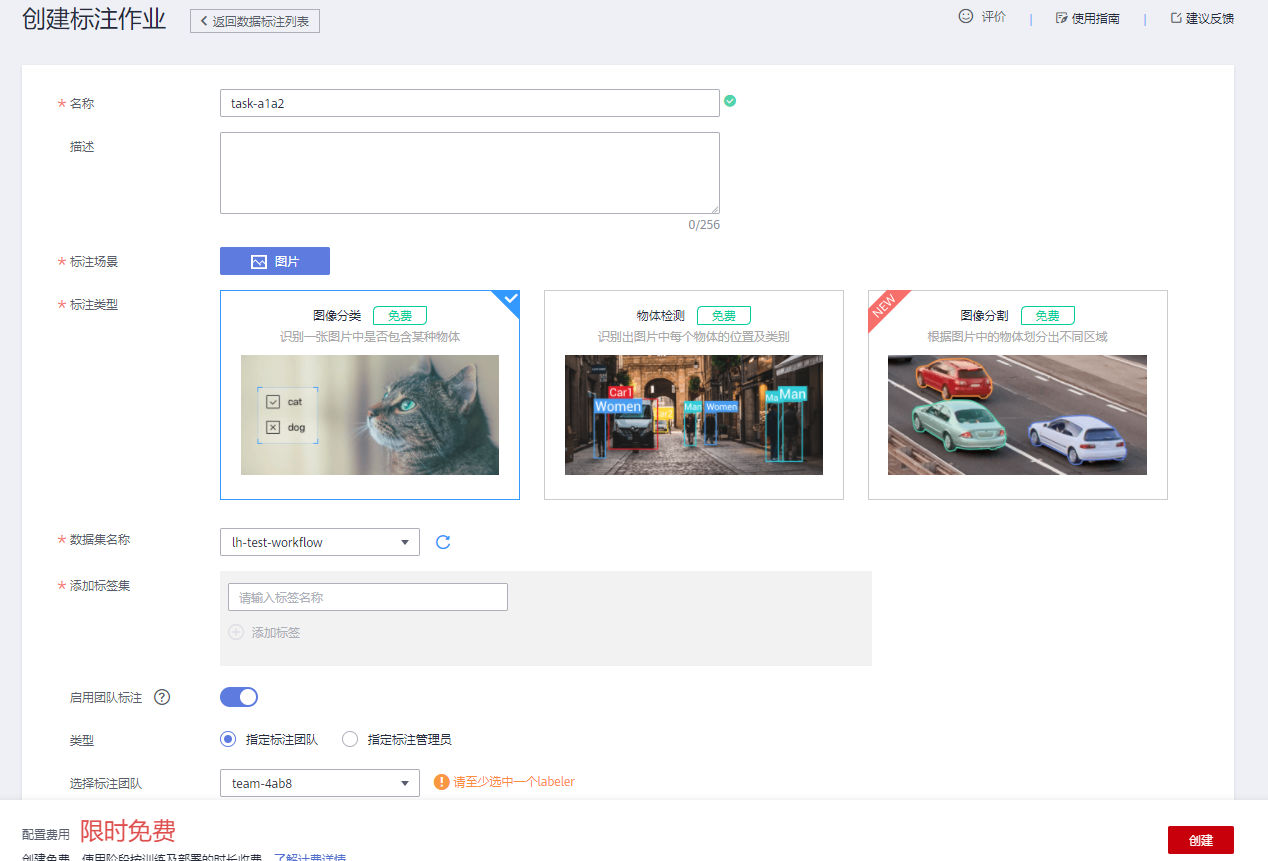1268x861 pixels.
Task: Click the 免费 tag on 图像分类
Action: 400,316
